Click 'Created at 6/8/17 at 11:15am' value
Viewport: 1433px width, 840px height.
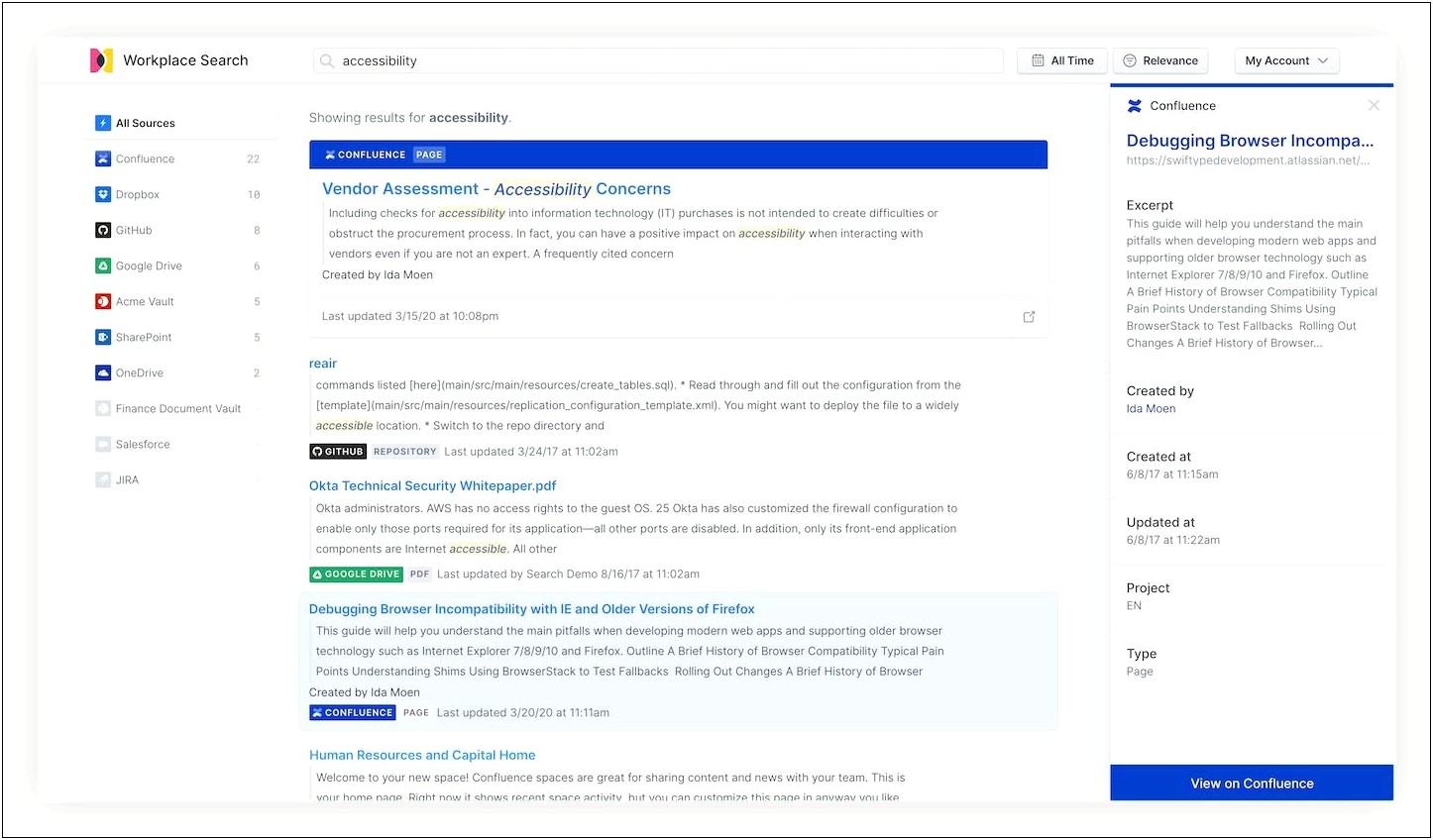[1172, 474]
